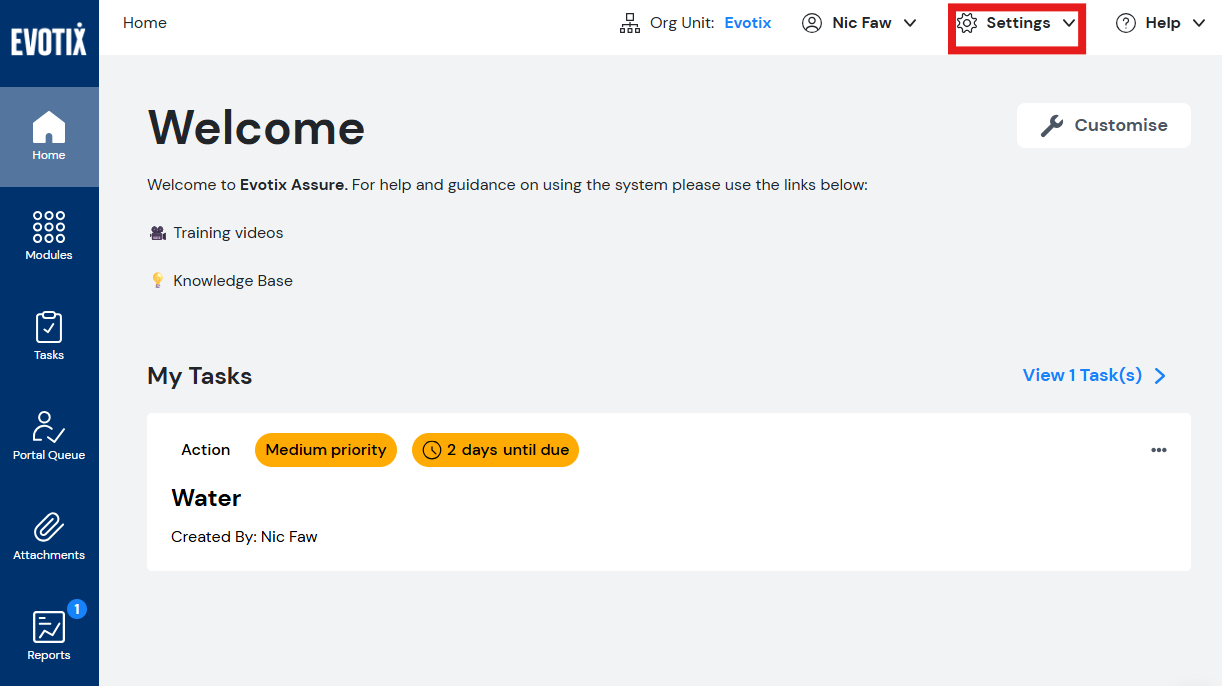Click the Home breadcrumb label
Image resolution: width=1222 pixels, height=686 pixels.
pyautogui.click(x=145, y=23)
